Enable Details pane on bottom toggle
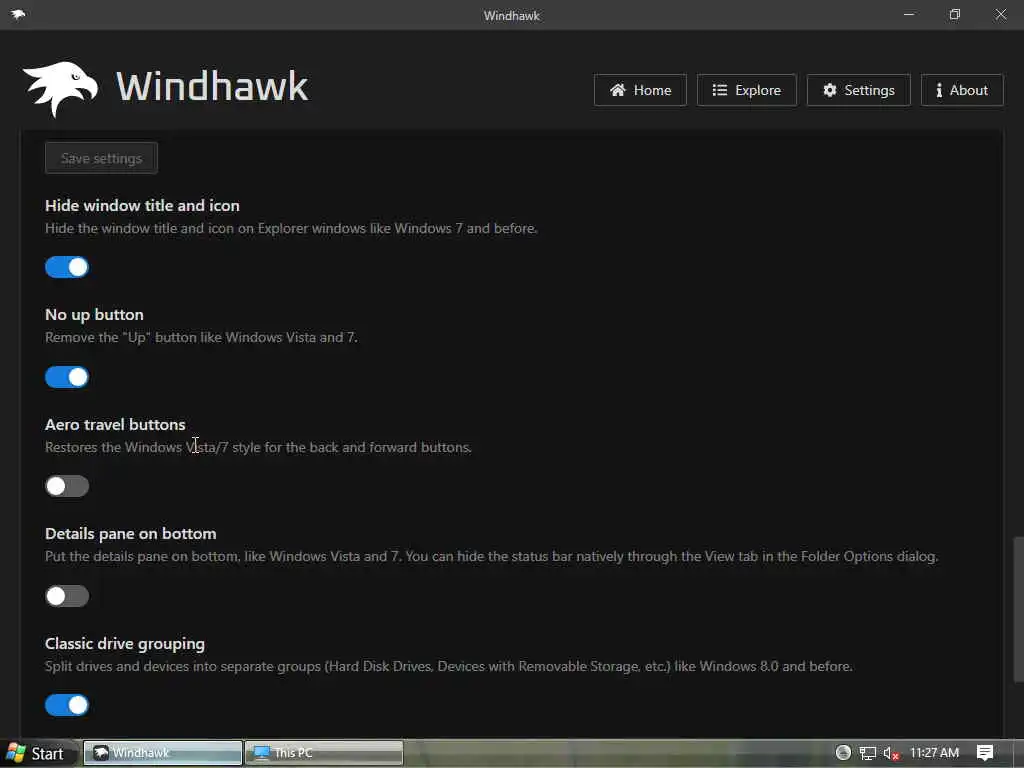This screenshot has height=768, width=1024. pos(67,596)
